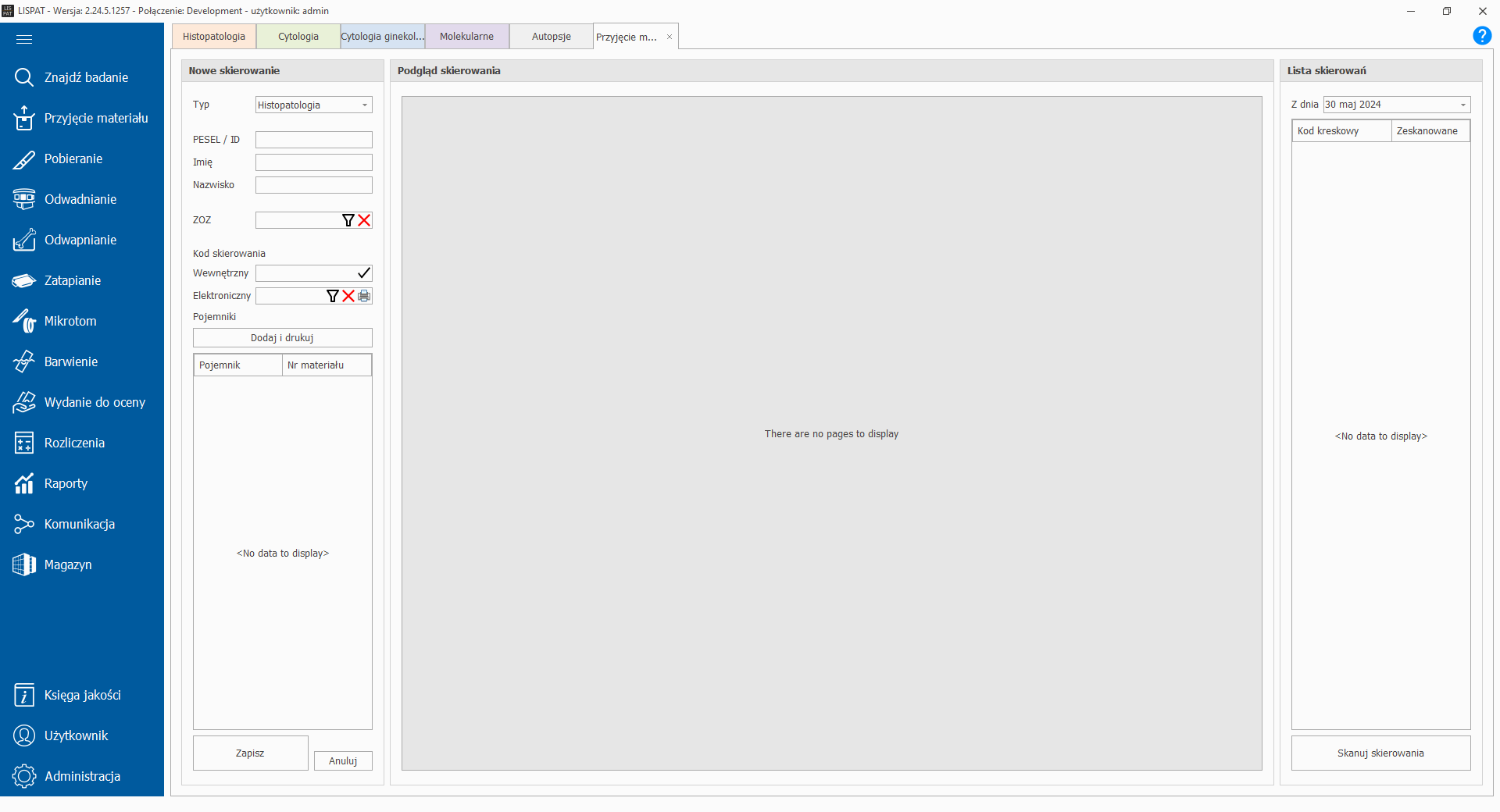
Task: Click the Skanuj skierowania button
Action: [x=1380, y=753]
